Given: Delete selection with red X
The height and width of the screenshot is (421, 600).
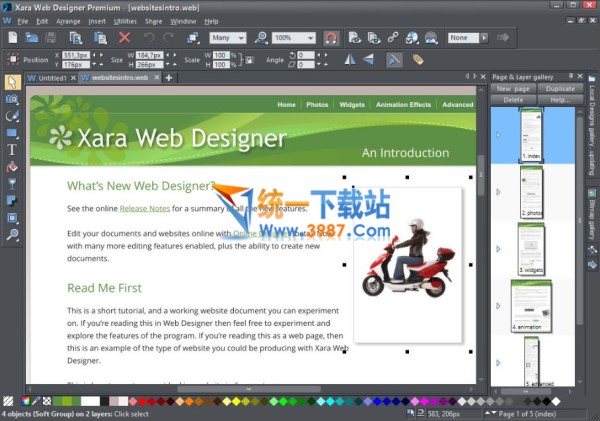Looking at the screenshot, I should pyautogui.click(x=124, y=38).
